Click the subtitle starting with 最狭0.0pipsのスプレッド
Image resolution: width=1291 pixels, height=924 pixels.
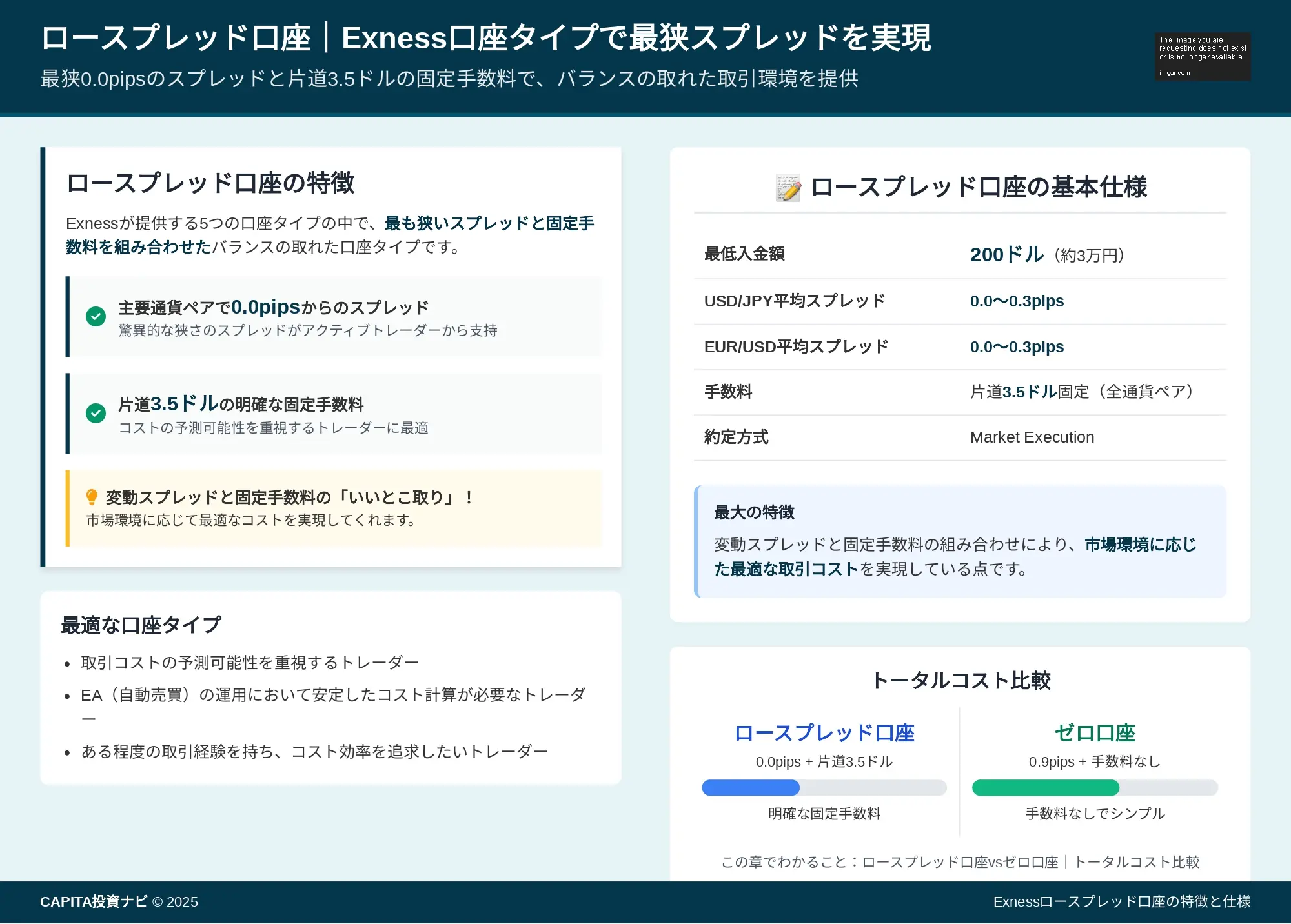(449, 79)
